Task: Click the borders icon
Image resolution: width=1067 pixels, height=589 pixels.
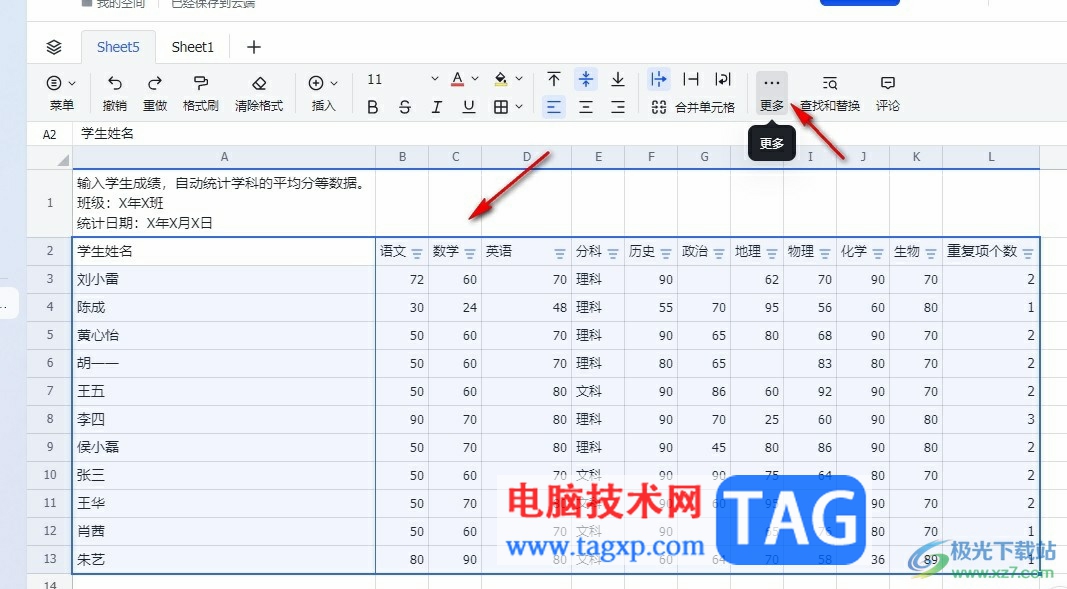Action: (501, 107)
